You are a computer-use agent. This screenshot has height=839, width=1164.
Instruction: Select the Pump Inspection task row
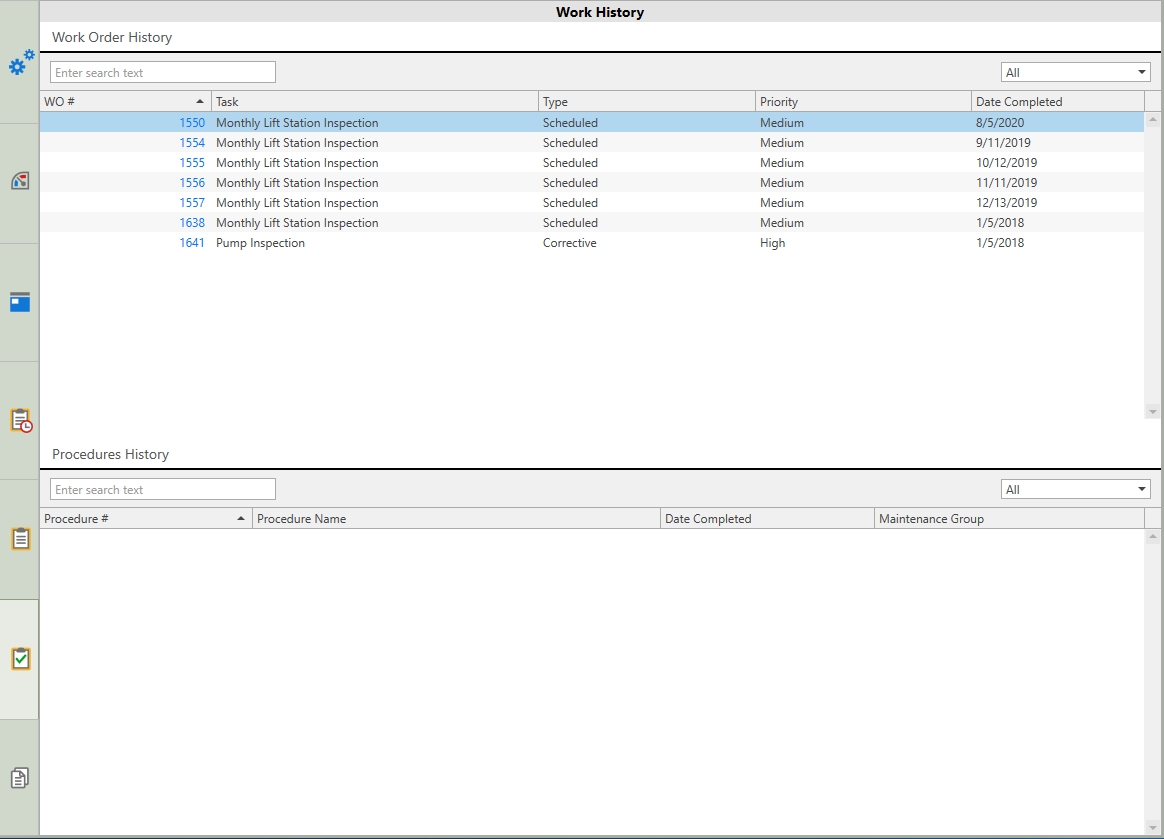pos(592,243)
